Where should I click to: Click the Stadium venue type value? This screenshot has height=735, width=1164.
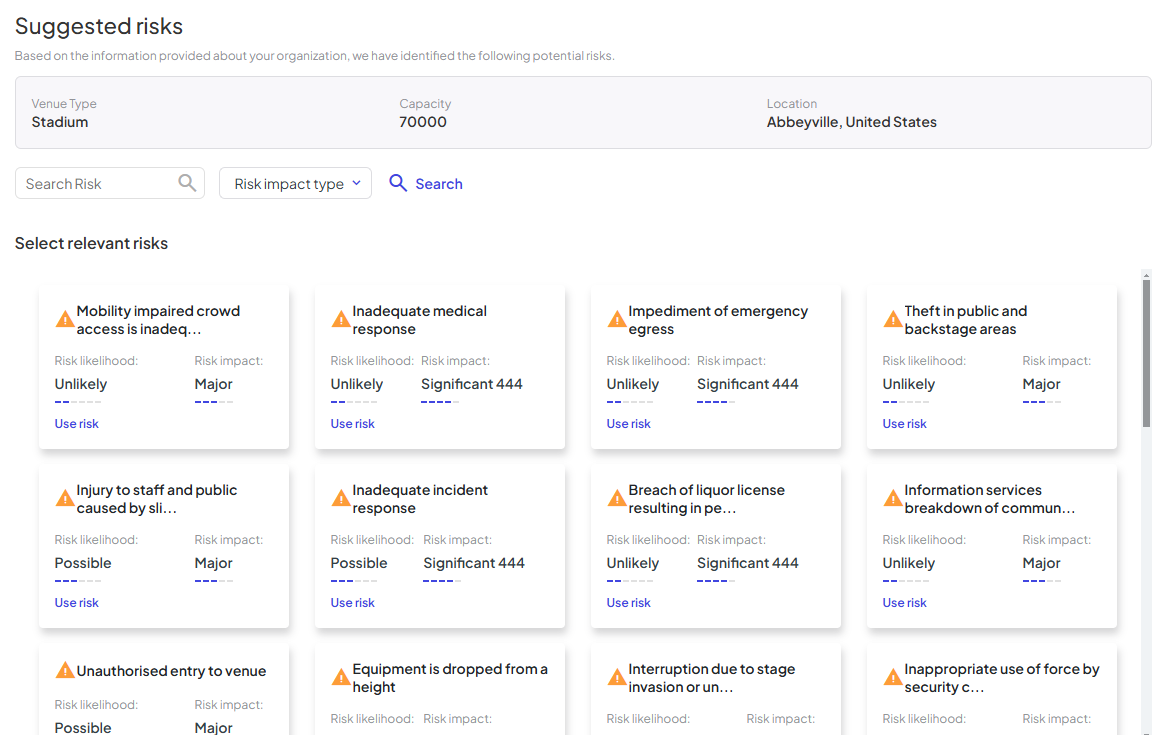click(x=59, y=122)
